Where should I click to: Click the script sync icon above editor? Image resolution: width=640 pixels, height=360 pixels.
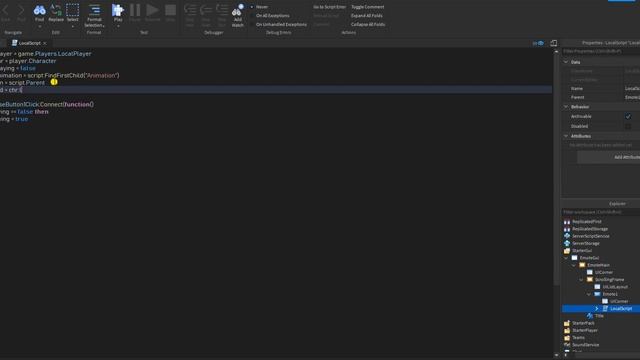tap(538, 43)
